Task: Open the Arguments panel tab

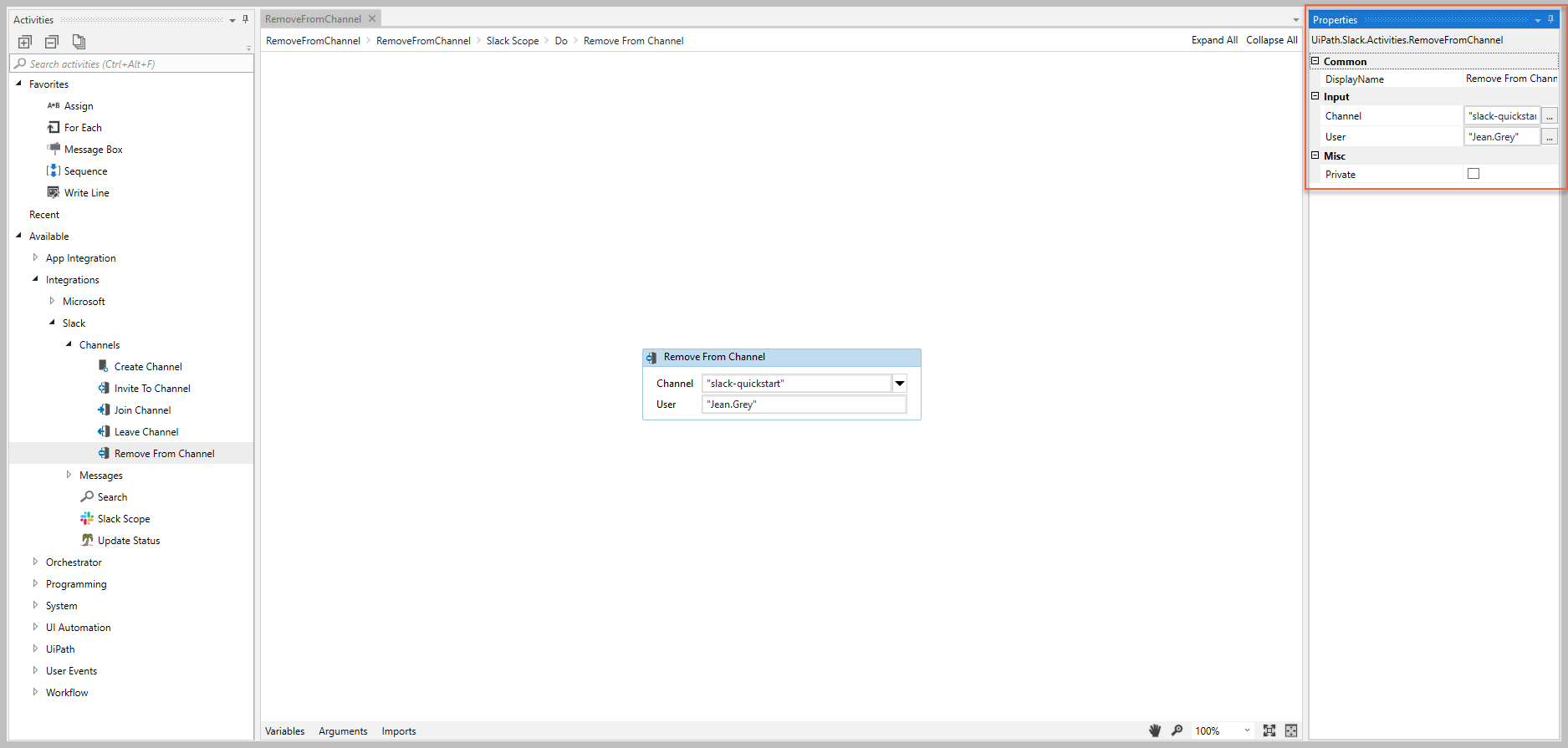Action: (x=343, y=730)
